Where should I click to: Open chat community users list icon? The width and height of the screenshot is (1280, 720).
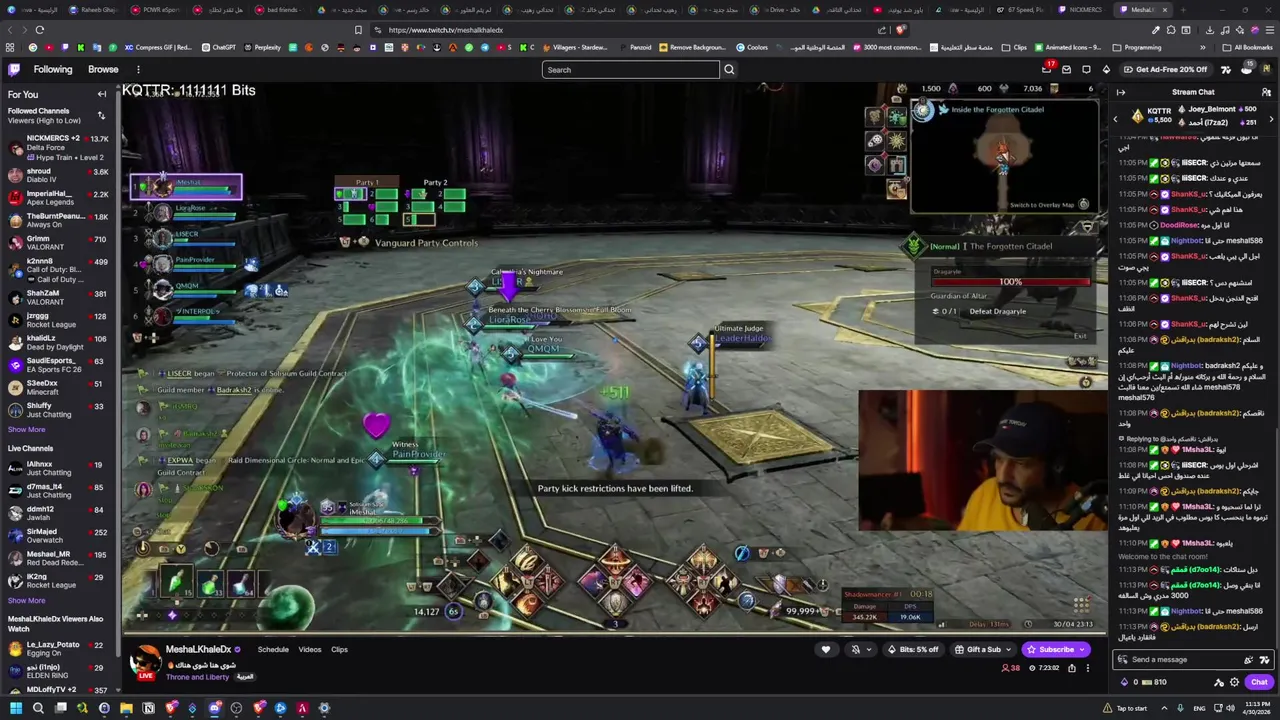pyautogui.click(x=1266, y=92)
